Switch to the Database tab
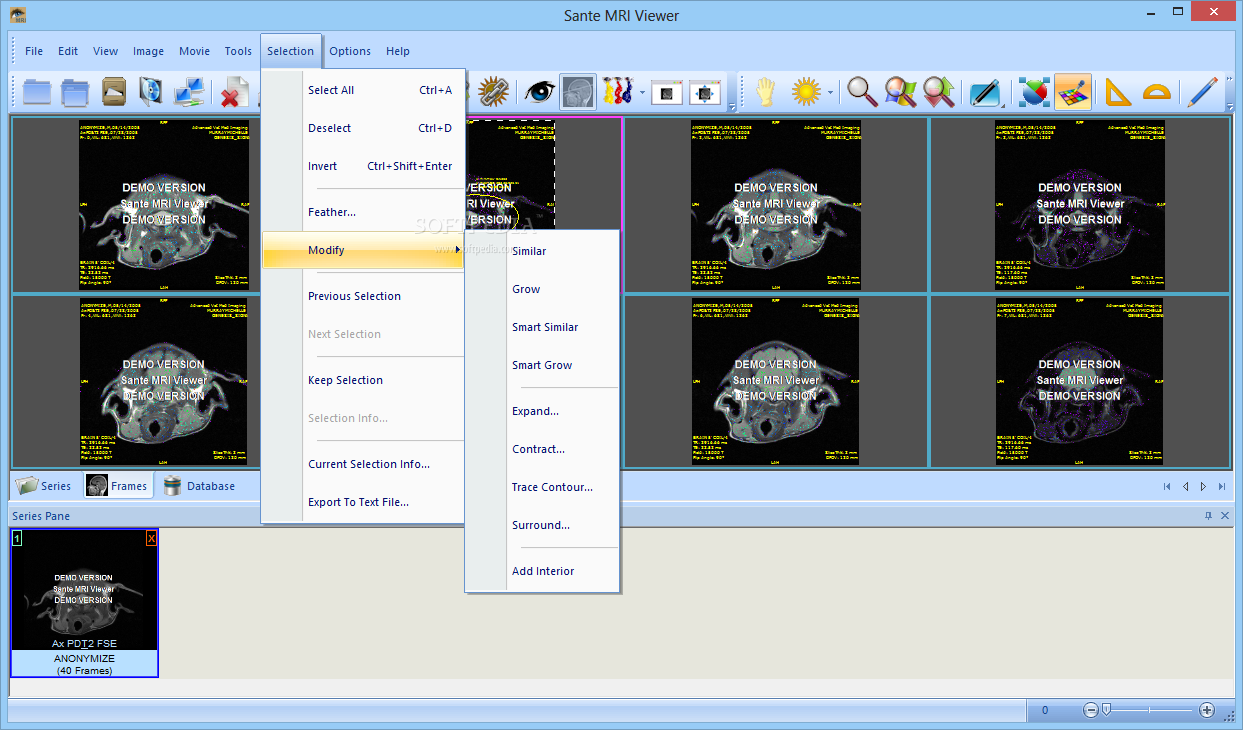This screenshot has height=730, width=1243. pyautogui.click(x=199, y=486)
